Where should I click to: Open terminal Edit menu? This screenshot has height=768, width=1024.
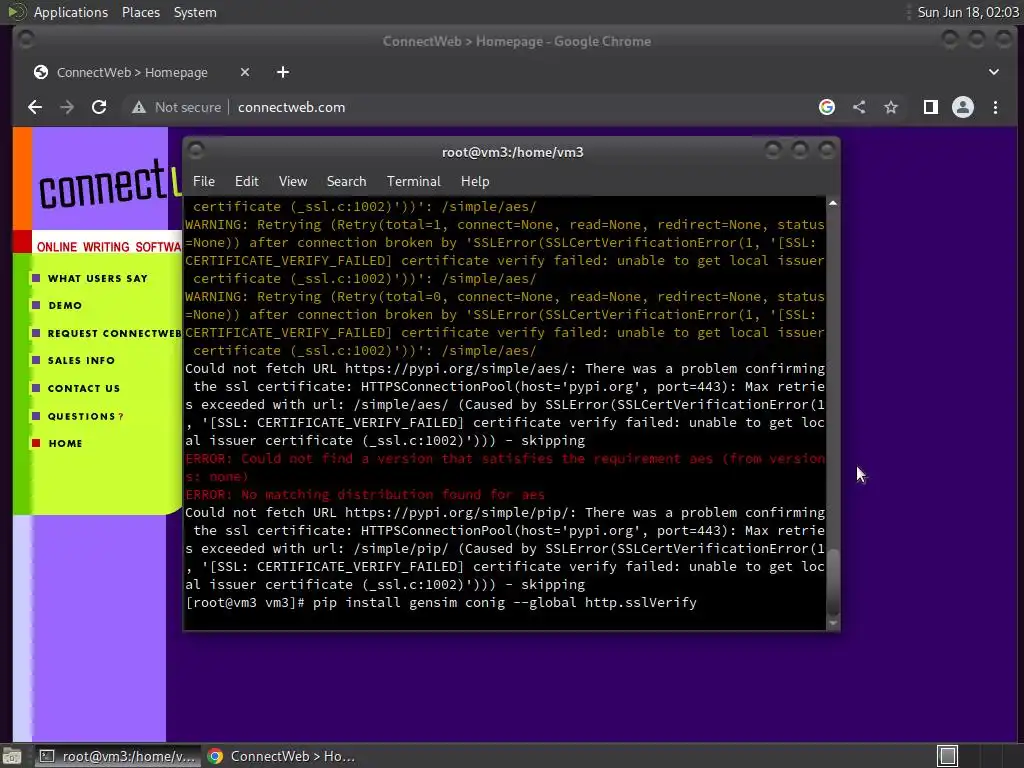pos(246,181)
